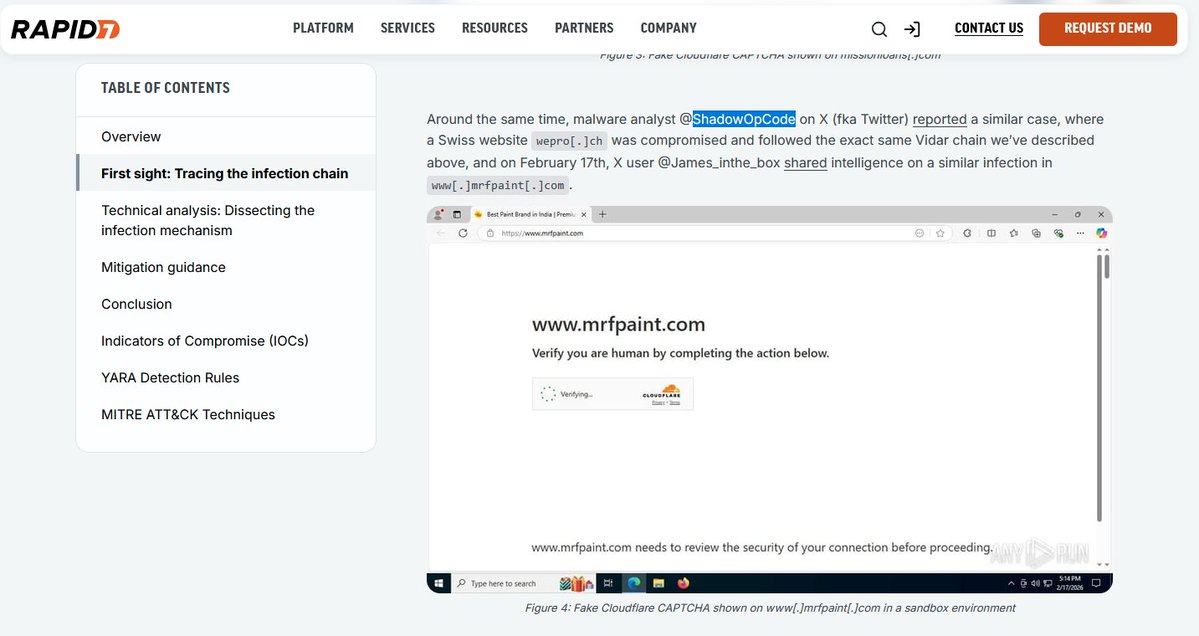Click the www.mrfpaint.com heading in the embedded screenshot

tap(619, 324)
